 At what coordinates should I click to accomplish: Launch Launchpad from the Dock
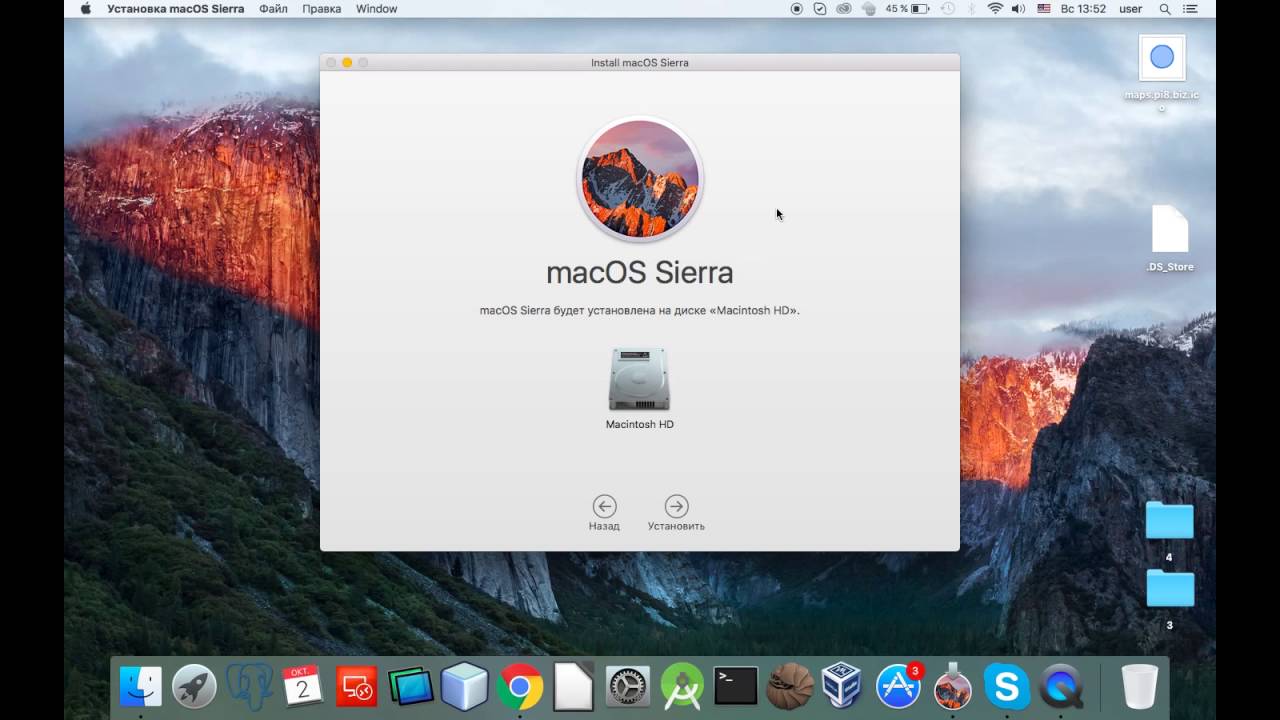tap(194, 687)
